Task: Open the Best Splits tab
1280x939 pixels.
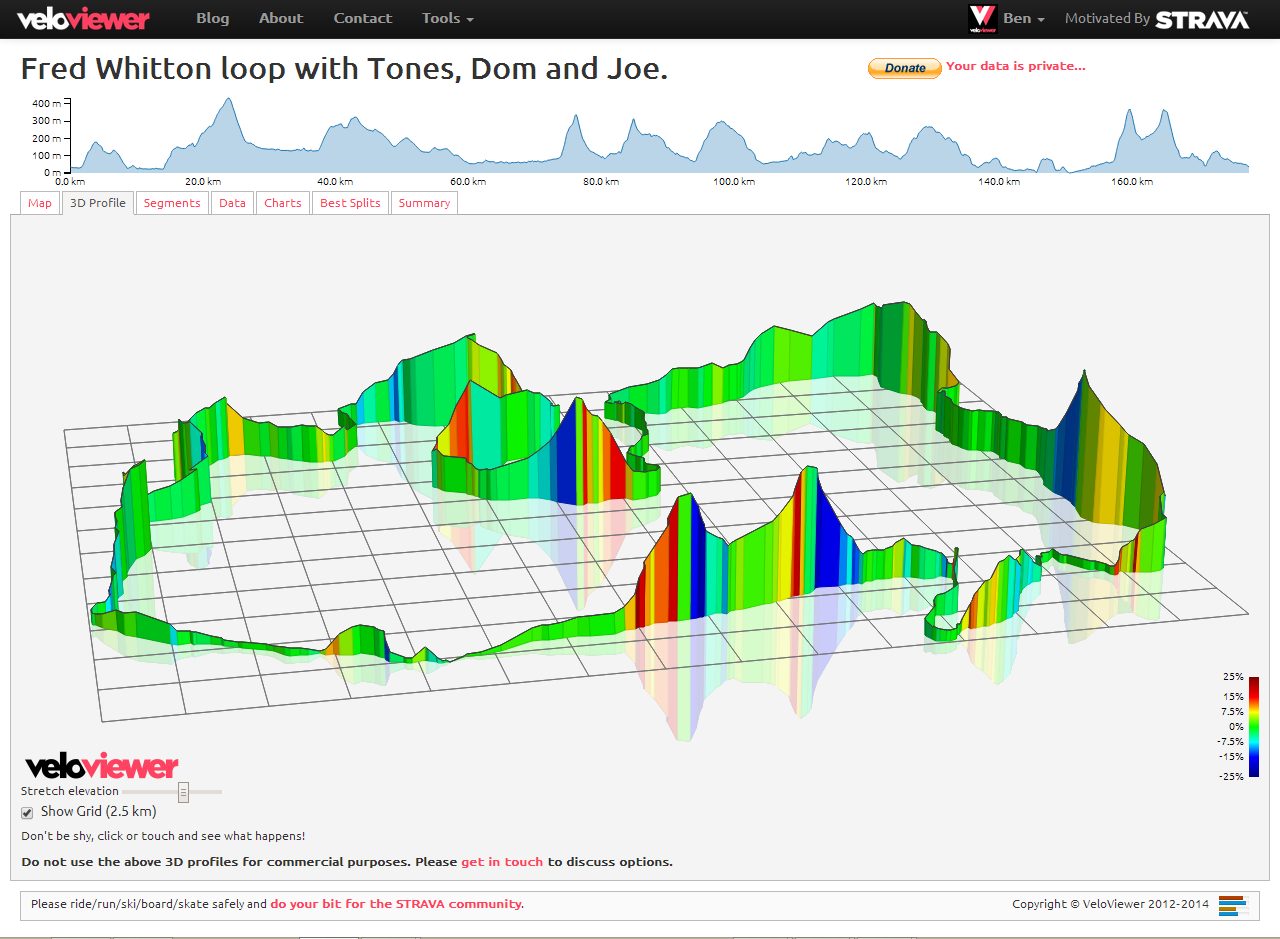Action: point(349,202)
